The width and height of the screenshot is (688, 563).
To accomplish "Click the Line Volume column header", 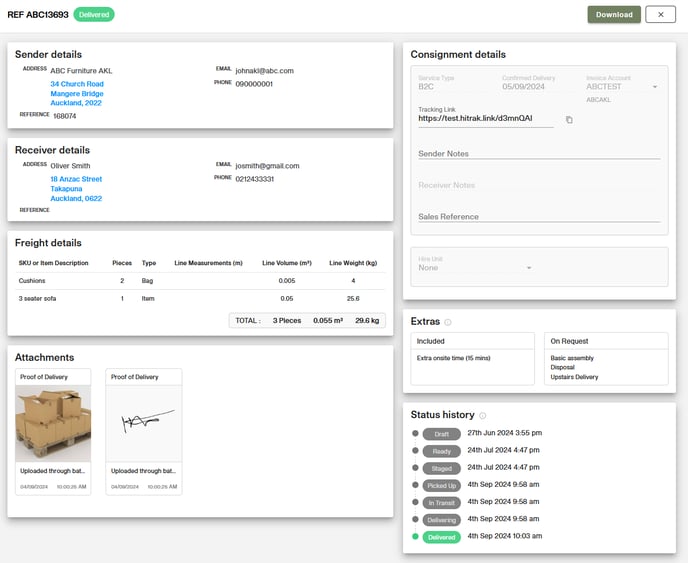I will 287,263.
